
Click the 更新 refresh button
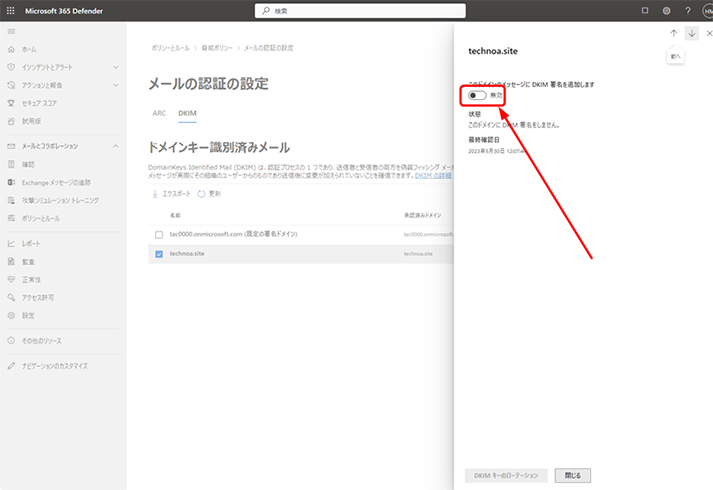(209, 194)
